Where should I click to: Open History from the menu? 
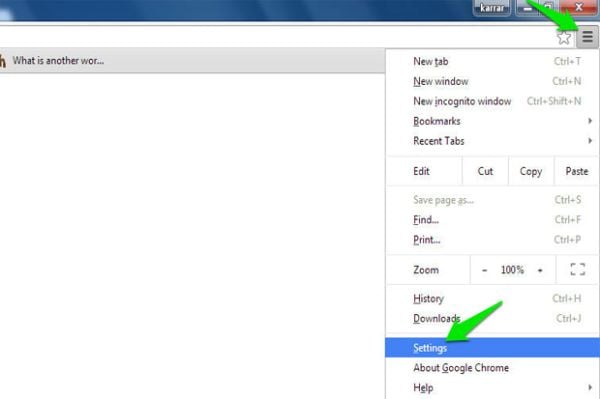pos(492,298)
